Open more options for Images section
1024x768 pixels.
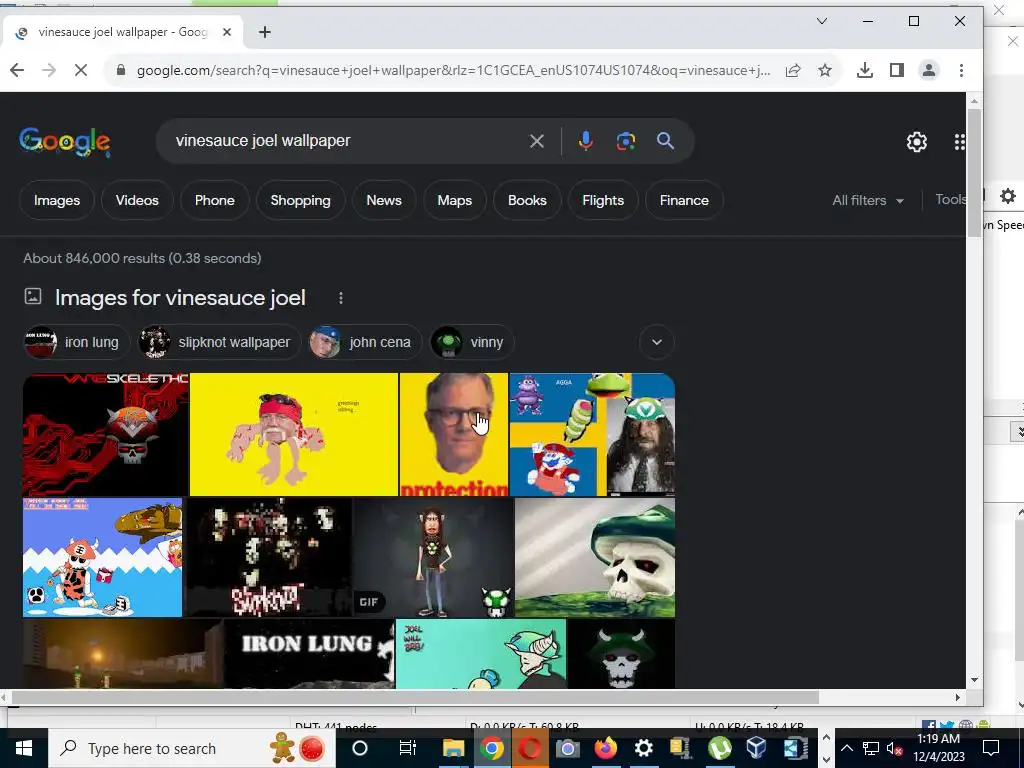pyautogui.click(x=340, y=298)
